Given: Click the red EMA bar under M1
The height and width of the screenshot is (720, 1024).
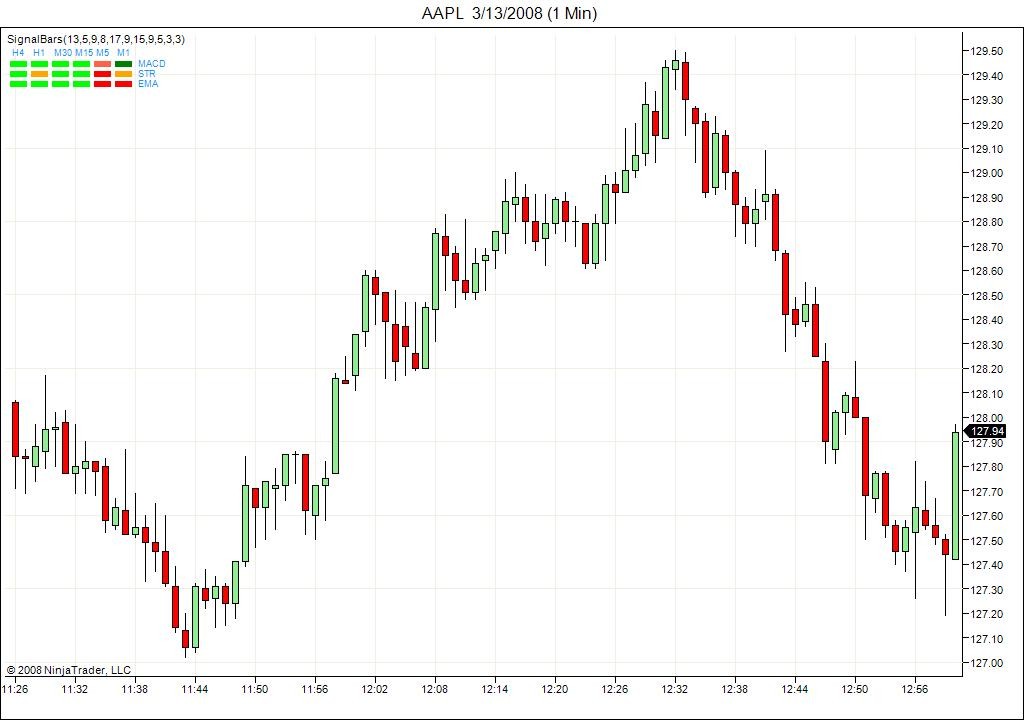Looking at the screenshot, I should (123, 84).
